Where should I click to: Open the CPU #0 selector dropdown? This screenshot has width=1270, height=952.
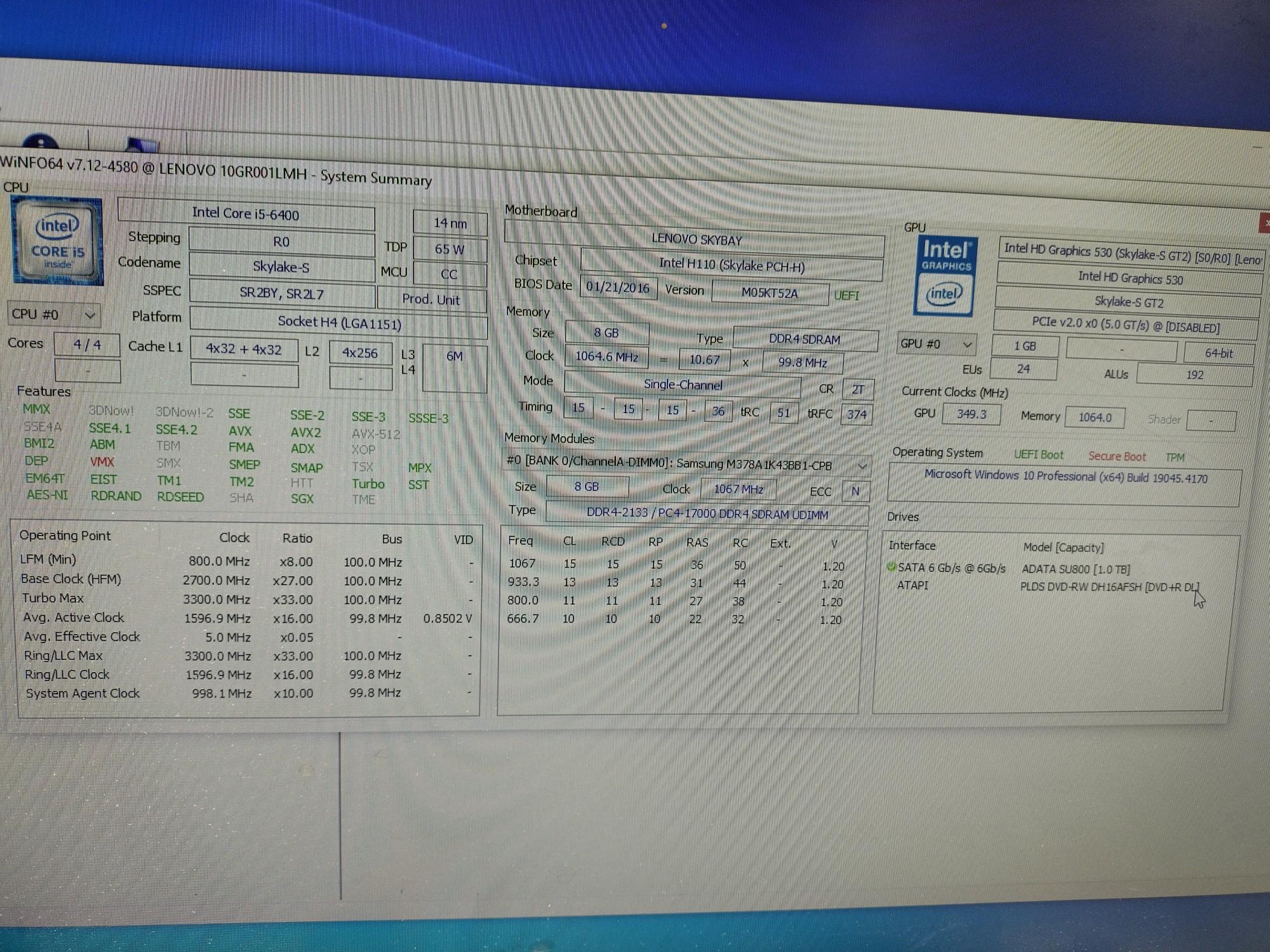click(53, 314)
